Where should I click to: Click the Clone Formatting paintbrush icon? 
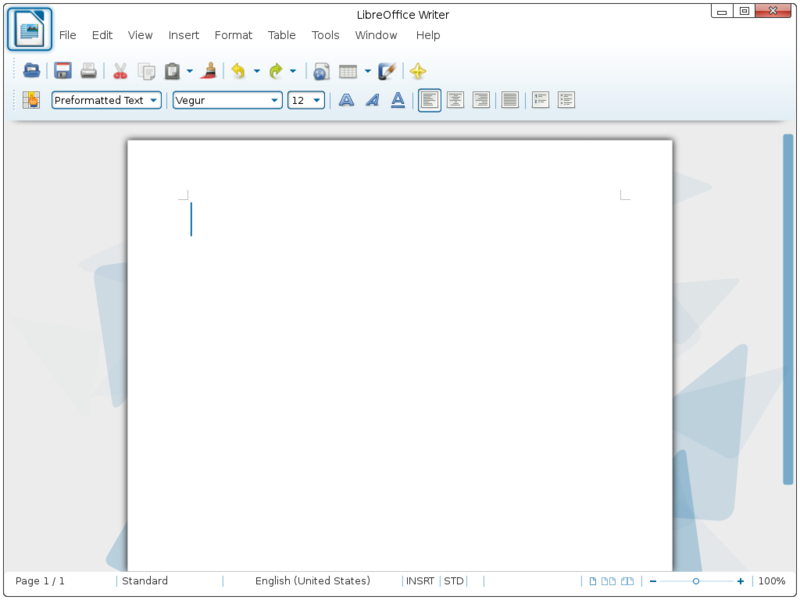tap(209, 71)
